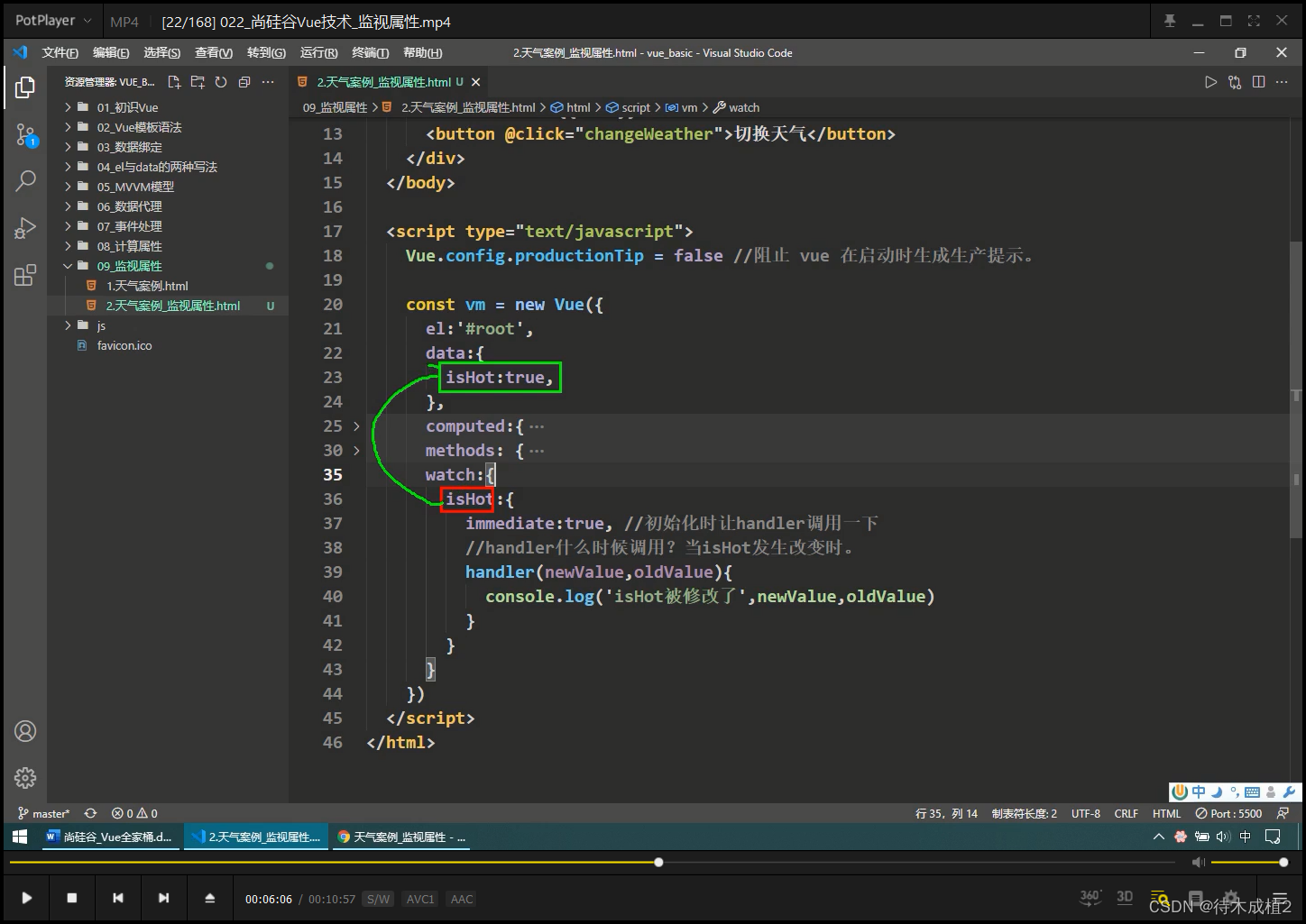1306x924 pixels.
Task: Click the New File icon in explorer
Action: (174, 82)
